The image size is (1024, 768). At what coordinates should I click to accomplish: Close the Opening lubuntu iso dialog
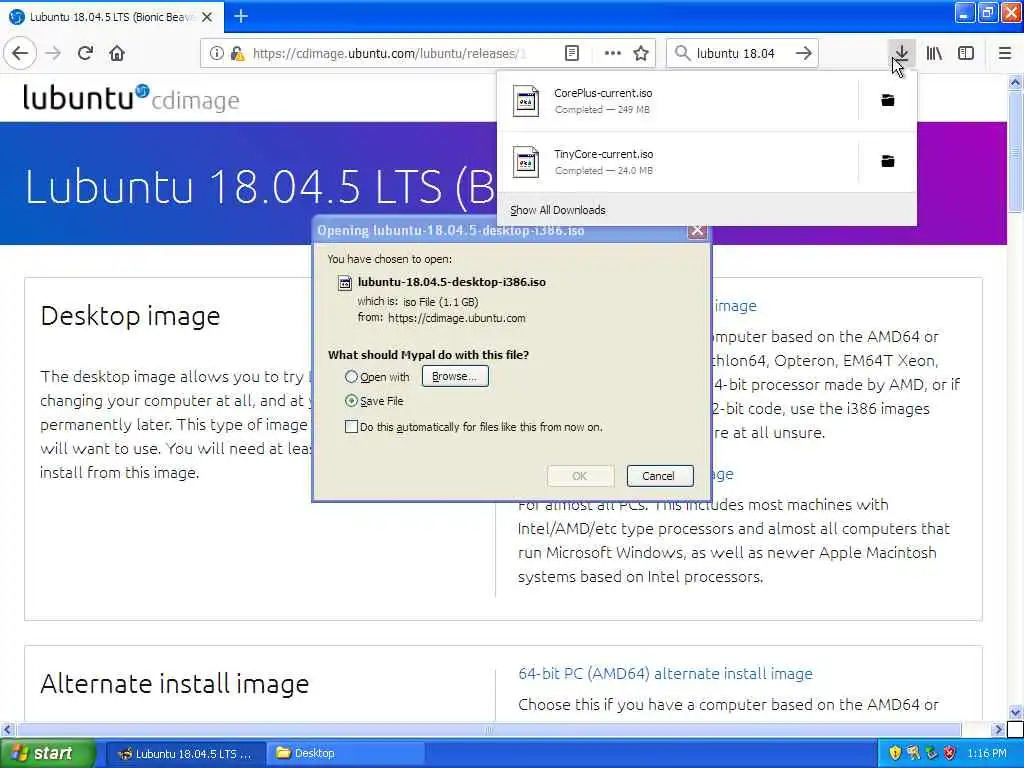point(697,230)
